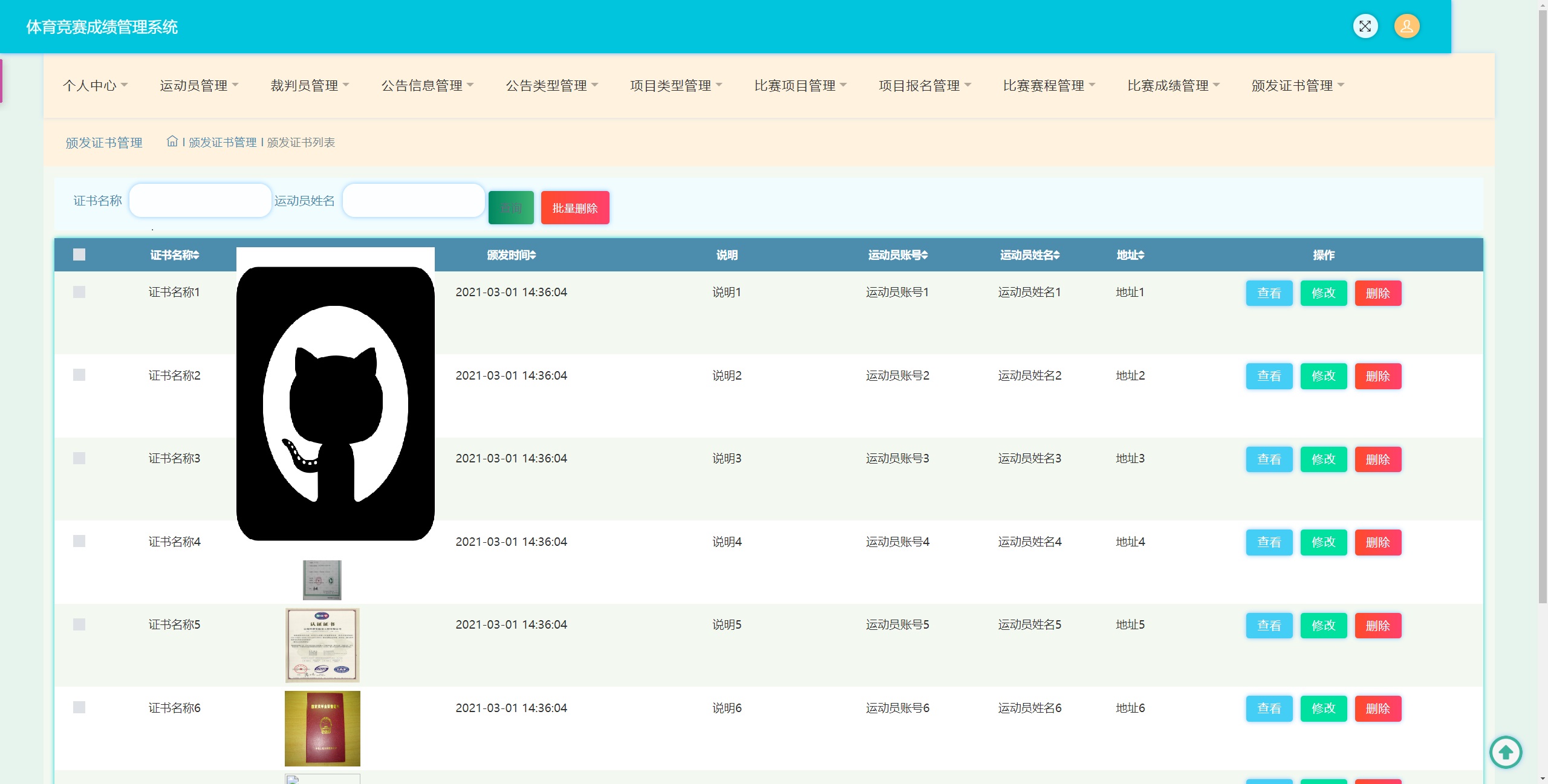
Task: Check the row checkbox for 证书名称3
Action: pyautogui.click(x=79, y=458)
